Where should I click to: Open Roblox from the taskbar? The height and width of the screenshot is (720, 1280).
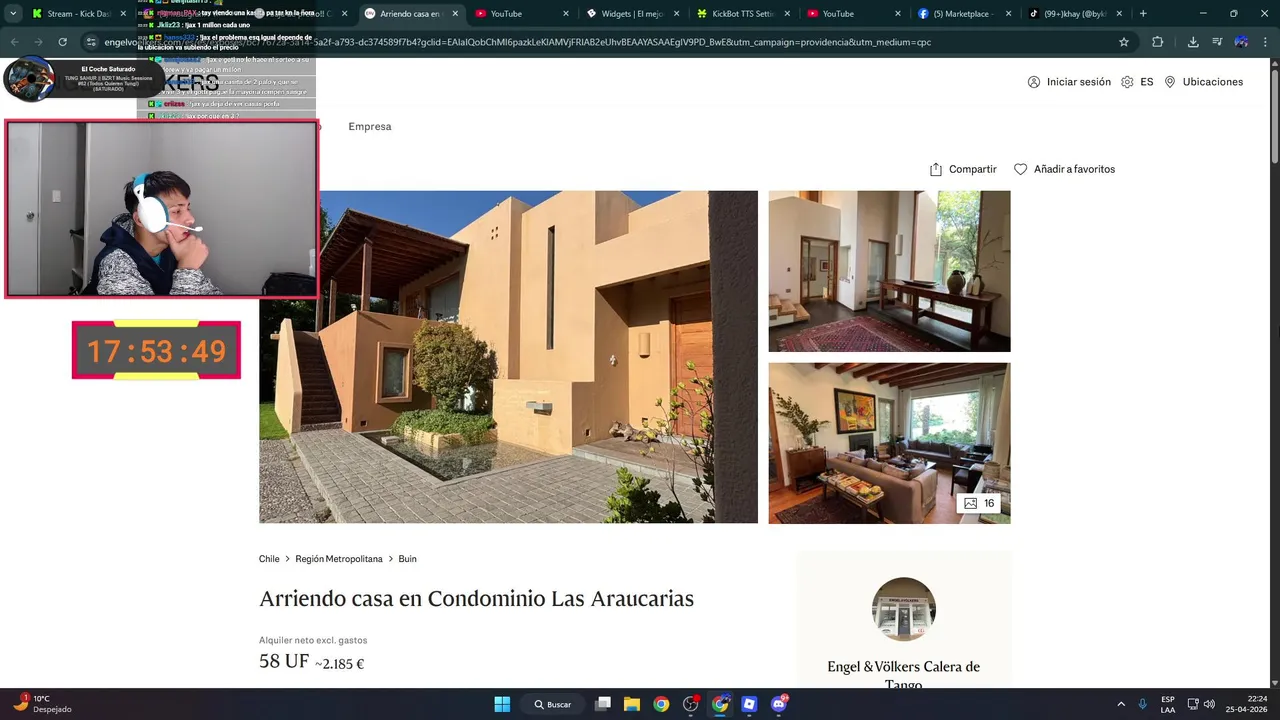749,704
